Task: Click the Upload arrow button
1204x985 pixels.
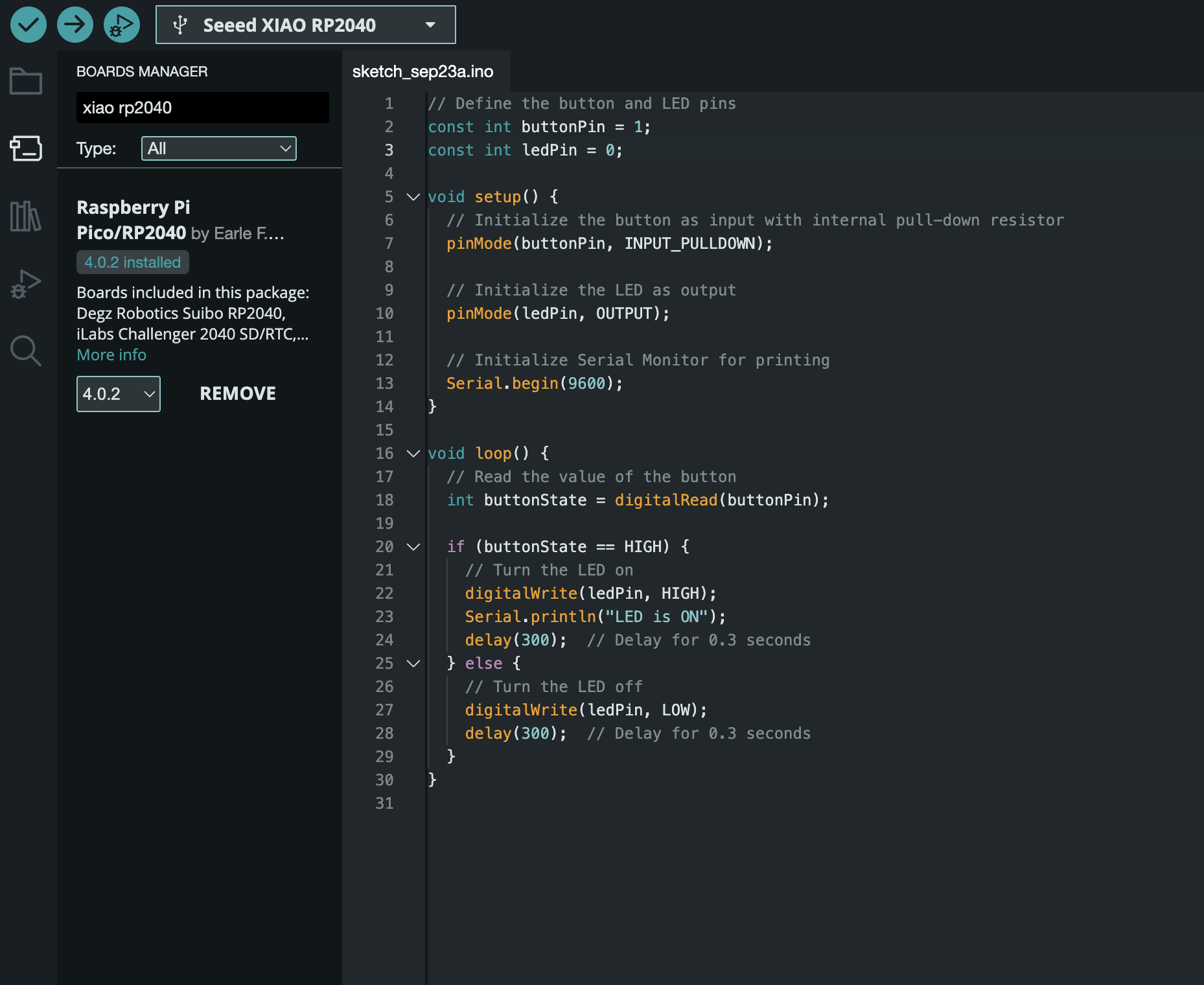Action: click(x=75, y=25)
